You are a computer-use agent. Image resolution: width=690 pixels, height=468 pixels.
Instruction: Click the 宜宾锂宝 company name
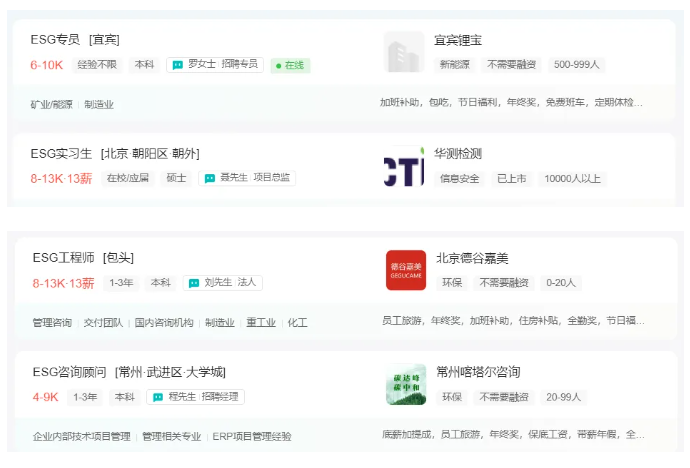(x=458, y=40)
